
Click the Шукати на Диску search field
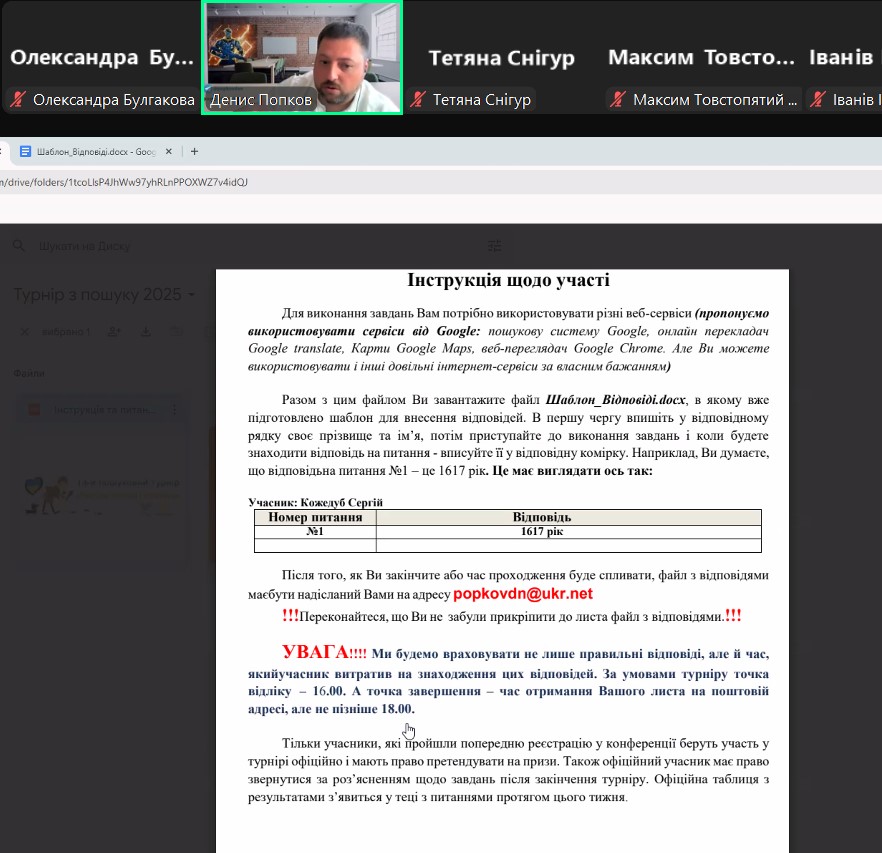click(84, 246)
